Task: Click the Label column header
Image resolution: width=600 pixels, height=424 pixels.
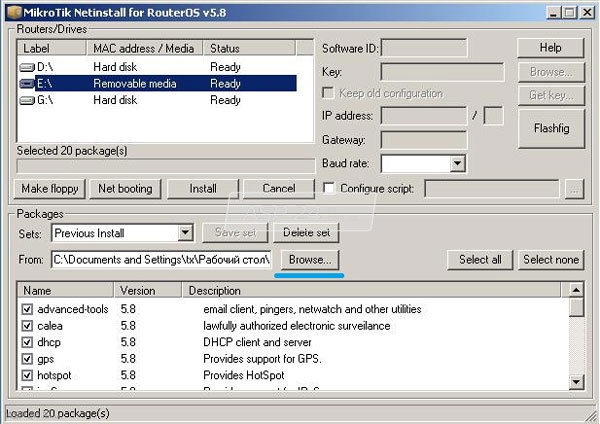Action: [x=52, y=48]
